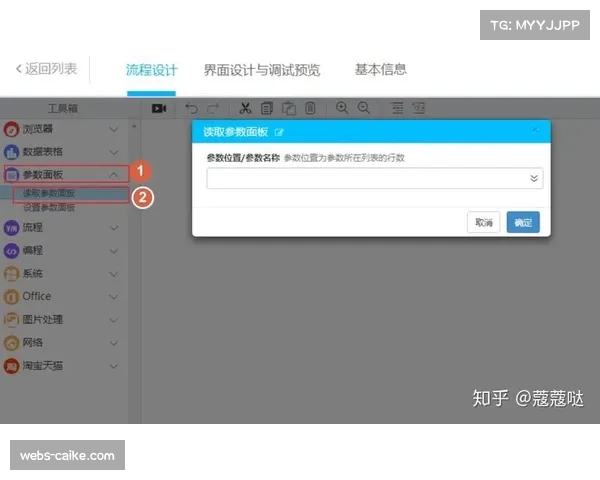Click the paste icon in toolbar
The width and height of the screenshot is (600, 480).
coord(289,108)
